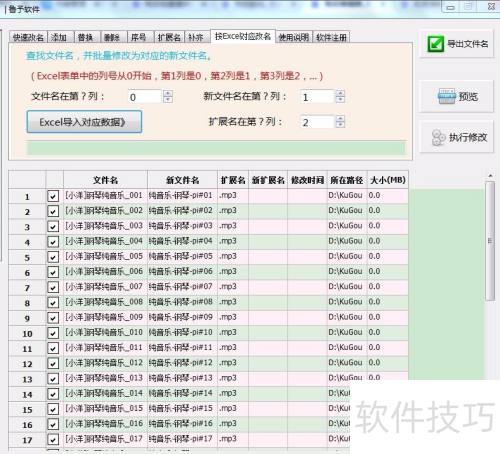Toggle the checkbox in row 12
This screenshot has width=500, height=454.
click(53, 363)
